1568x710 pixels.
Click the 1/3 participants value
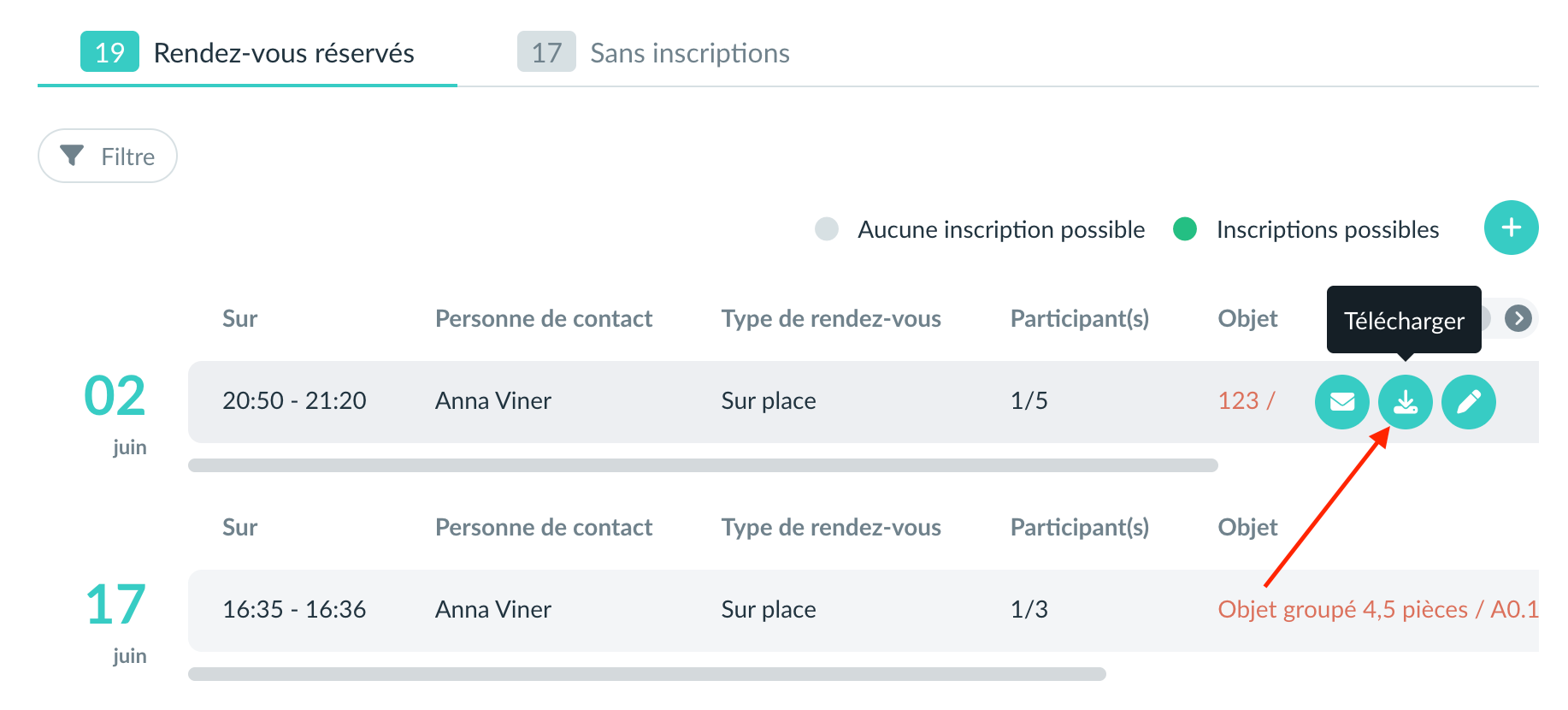(x=1029, y=609)
